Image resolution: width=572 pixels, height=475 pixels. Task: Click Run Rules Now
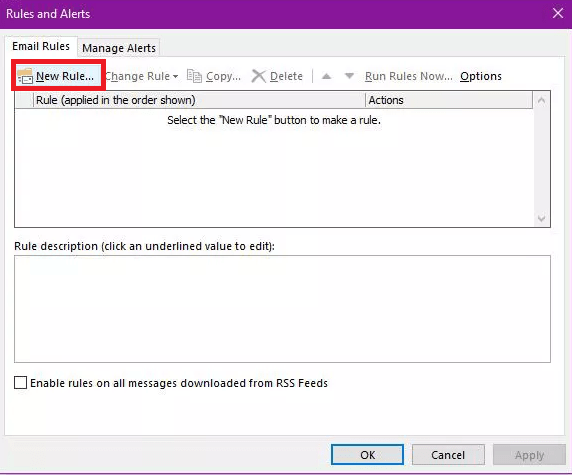tap(409, 76)
